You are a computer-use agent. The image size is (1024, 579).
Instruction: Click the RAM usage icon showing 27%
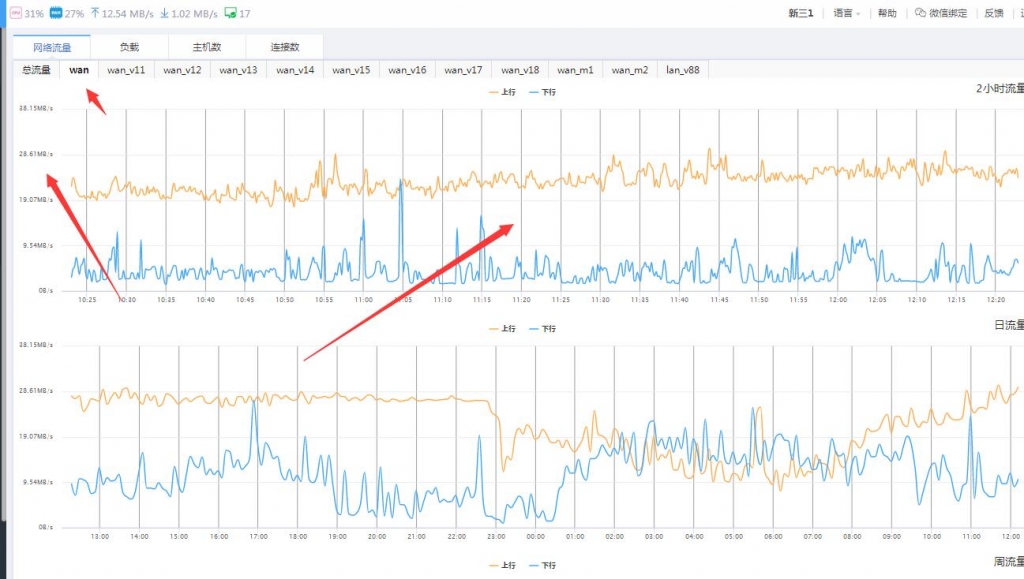pyautogui.click(x=56, y=12)
